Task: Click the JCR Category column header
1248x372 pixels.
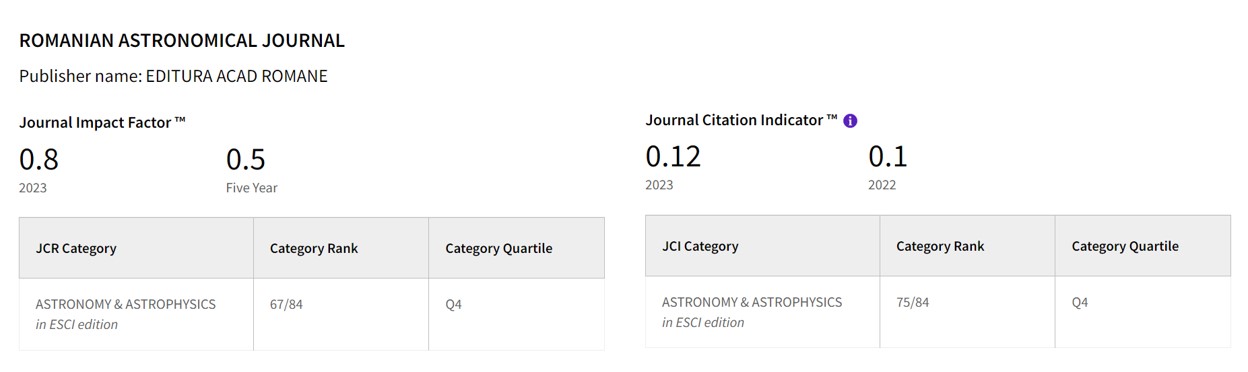Action: (76, 248)
